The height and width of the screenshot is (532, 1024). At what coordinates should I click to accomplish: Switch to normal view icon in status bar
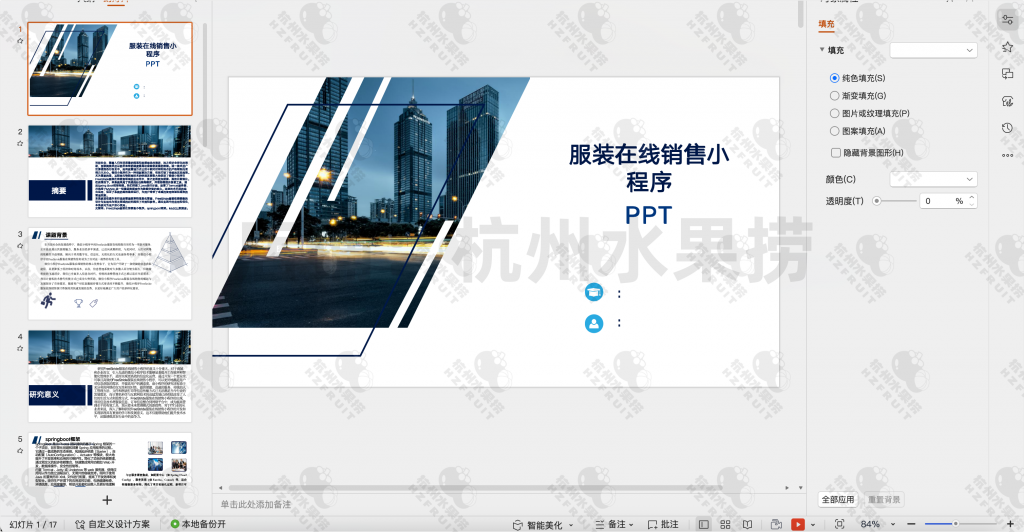tap(703, 524)
